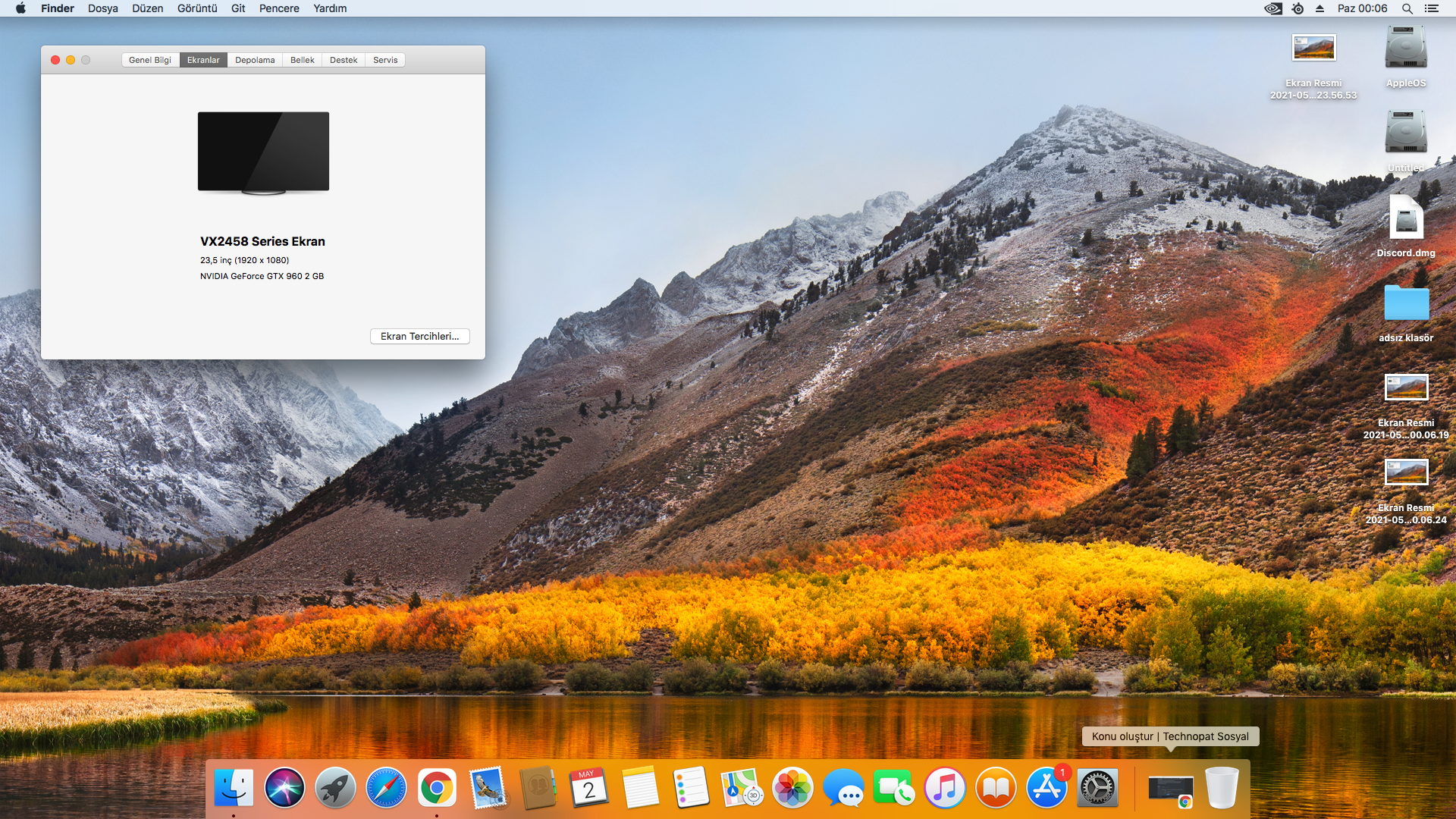Open the Dosya menu

[103, 8]
